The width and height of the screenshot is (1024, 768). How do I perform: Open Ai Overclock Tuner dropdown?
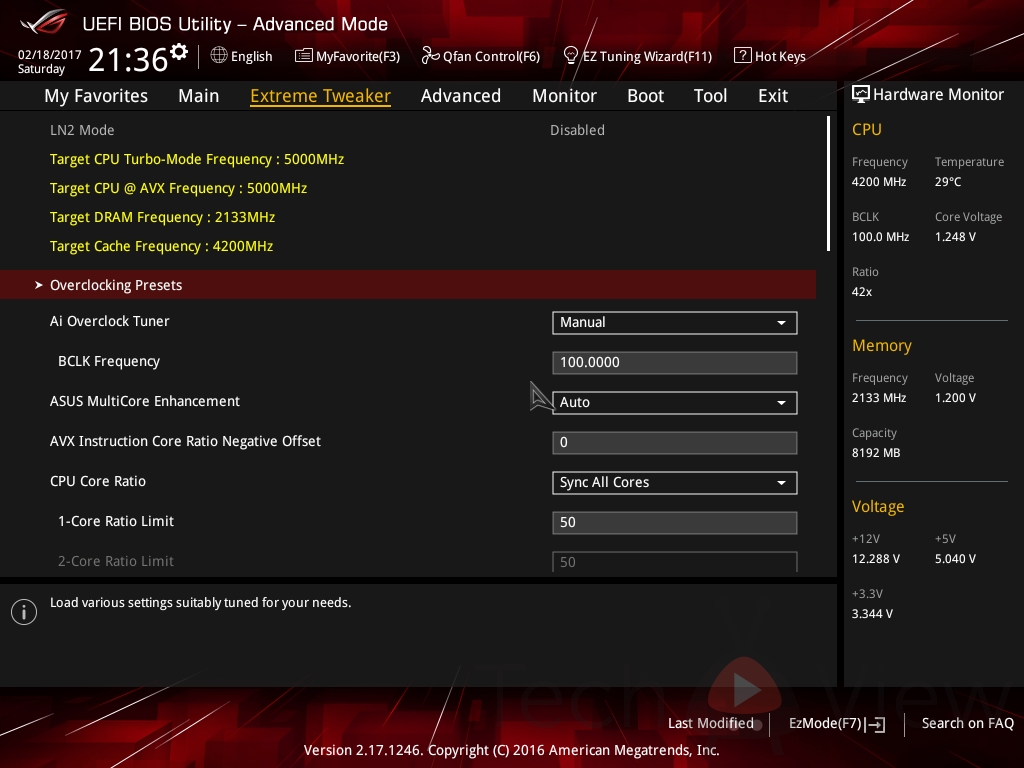coord(675,323)
